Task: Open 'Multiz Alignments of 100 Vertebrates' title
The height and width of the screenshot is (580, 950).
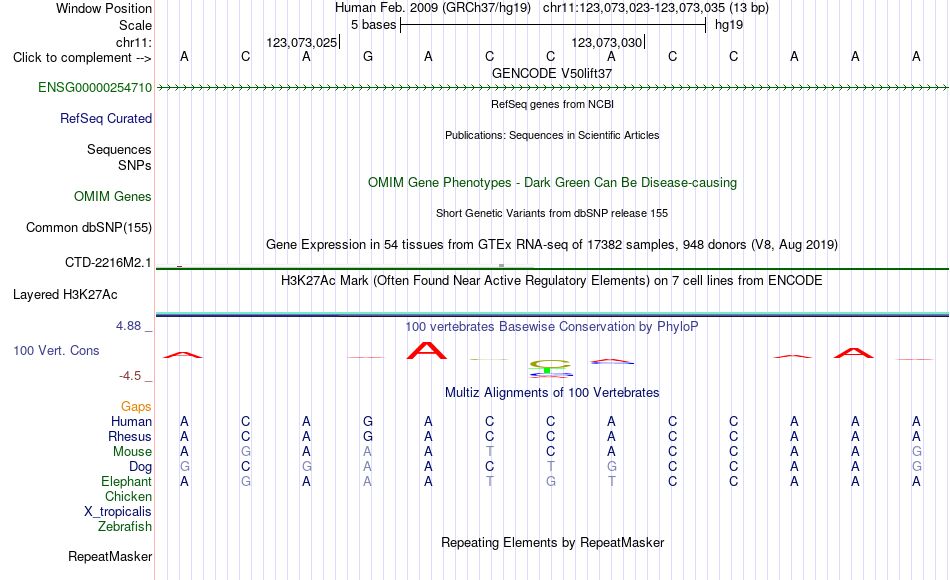Action: coord(552,393)
